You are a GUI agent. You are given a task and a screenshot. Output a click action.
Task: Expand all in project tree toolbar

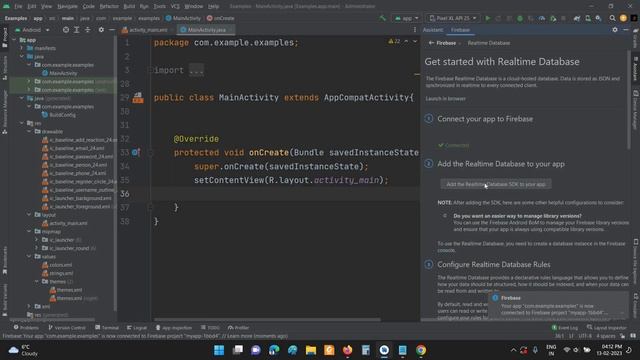(76, 30)
